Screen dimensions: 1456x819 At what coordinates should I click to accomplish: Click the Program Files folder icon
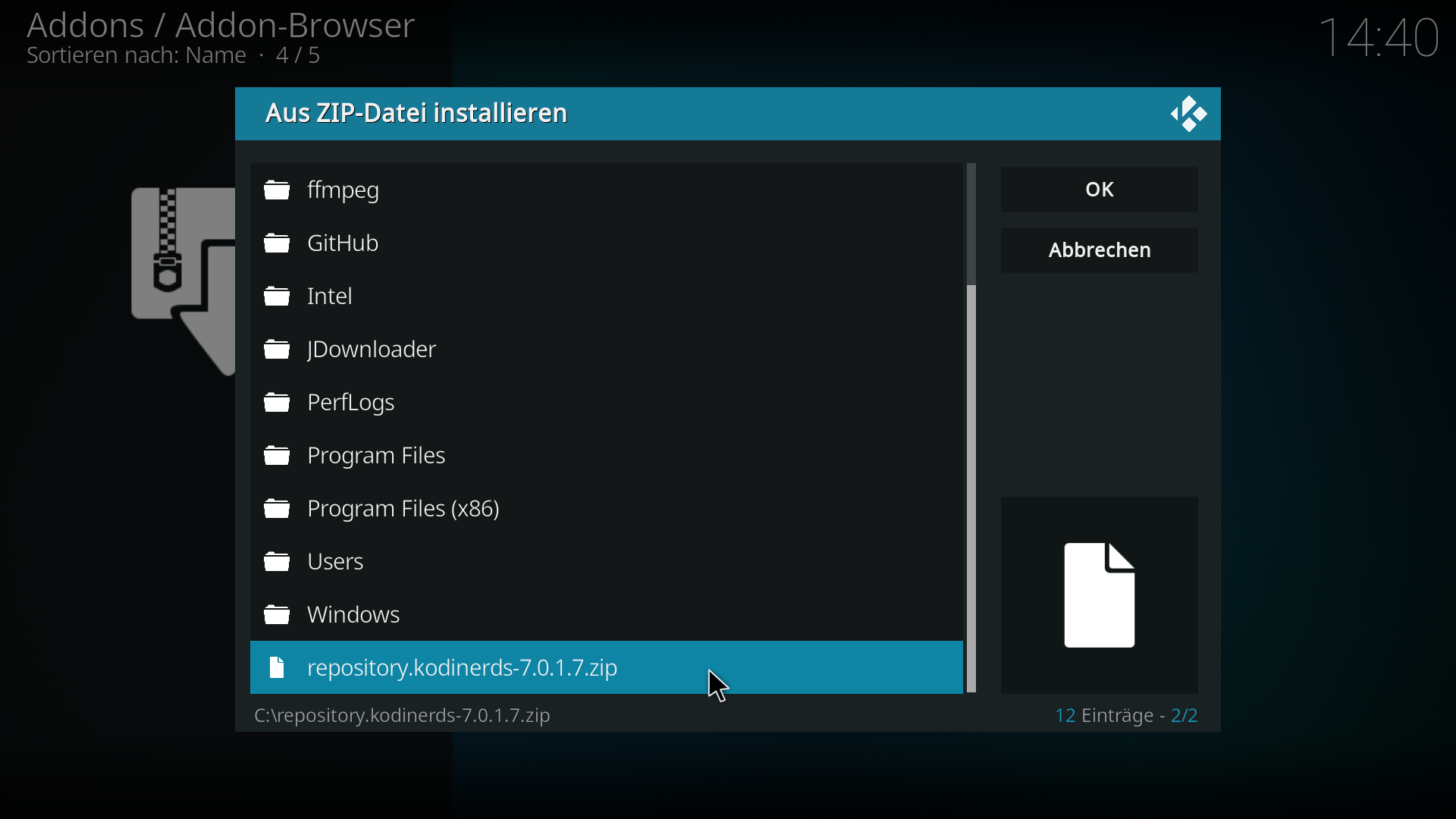coord(277,456)
